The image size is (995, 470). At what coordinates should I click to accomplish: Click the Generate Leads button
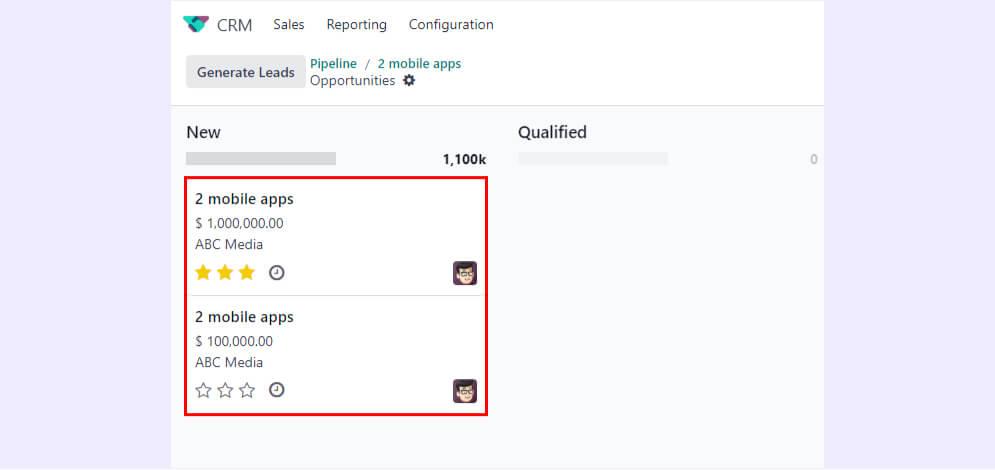(246, 72)
